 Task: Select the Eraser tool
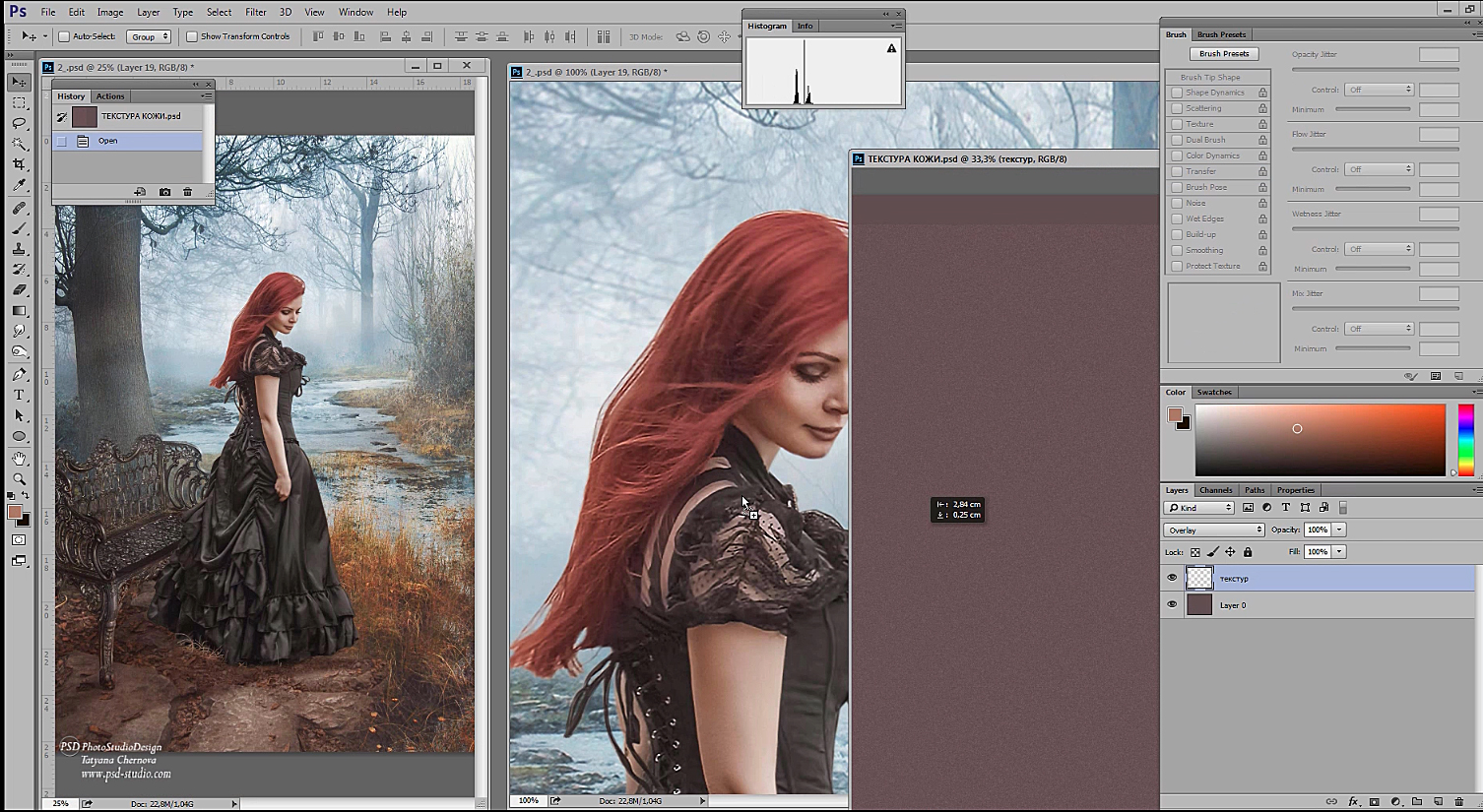19,290
